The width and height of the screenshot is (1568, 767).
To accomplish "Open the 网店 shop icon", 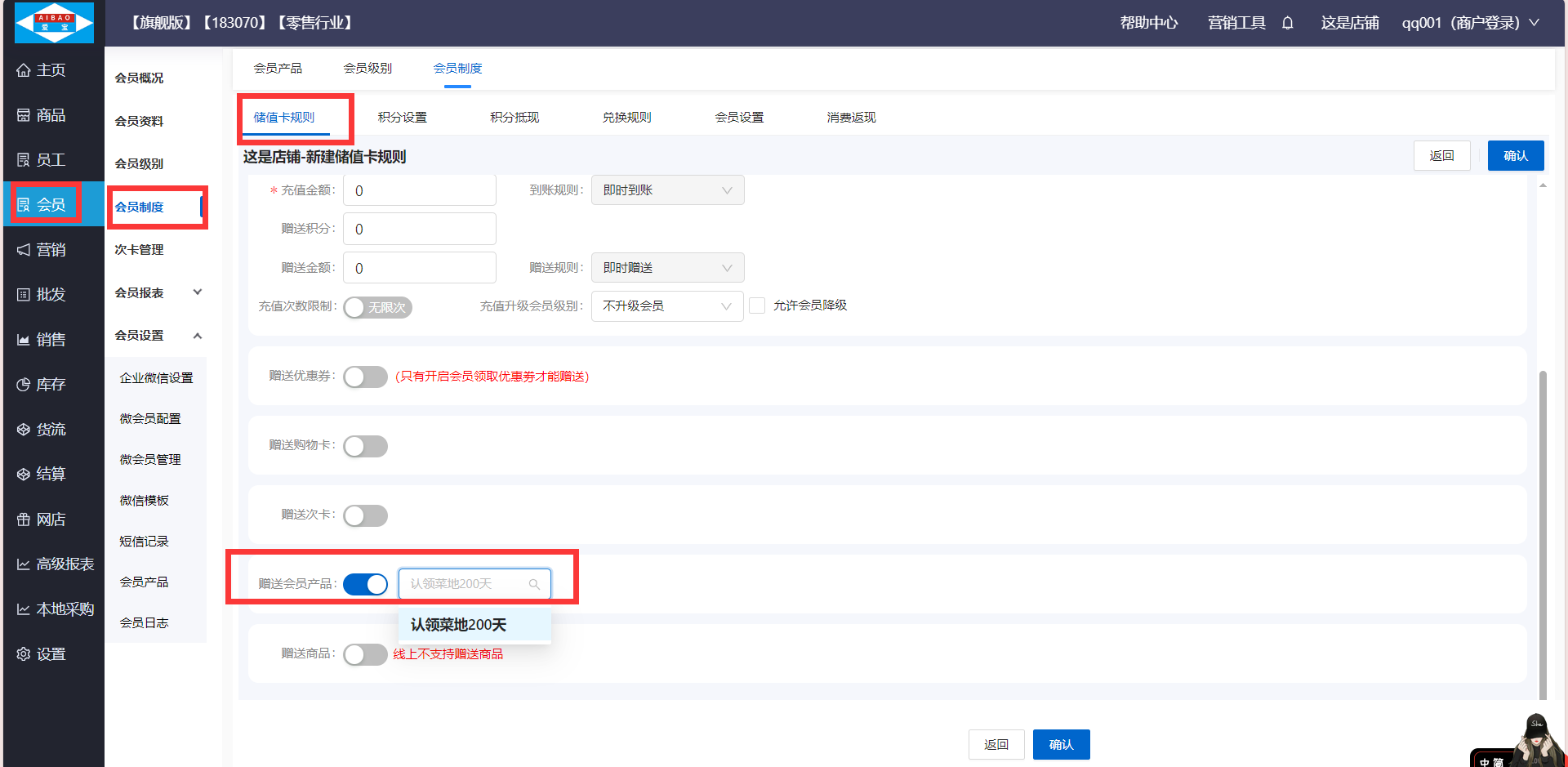I will [24, 520].
